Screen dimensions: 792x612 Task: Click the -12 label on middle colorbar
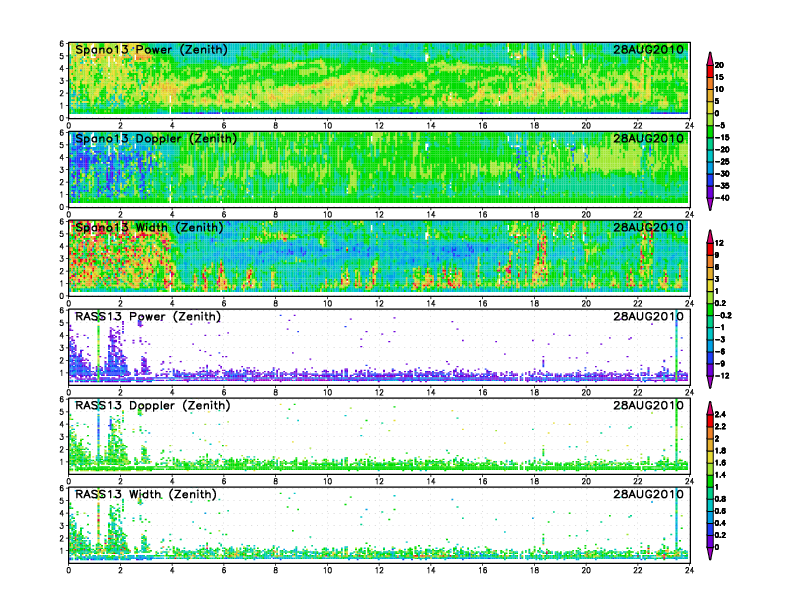[x=722, y=376]
